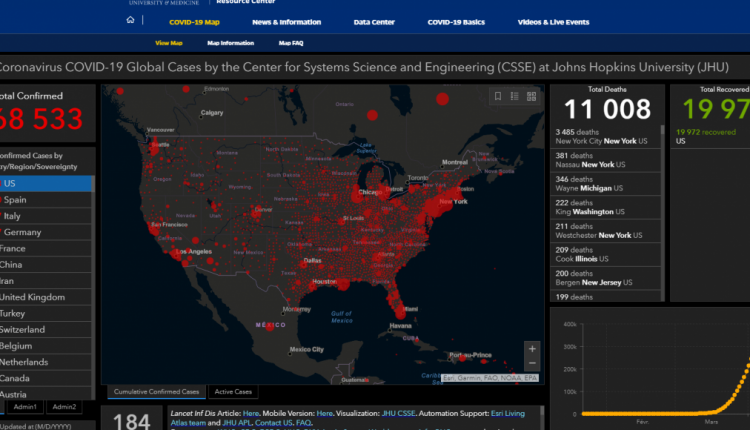Open the Mobile Version Here link

pos(324,413)
